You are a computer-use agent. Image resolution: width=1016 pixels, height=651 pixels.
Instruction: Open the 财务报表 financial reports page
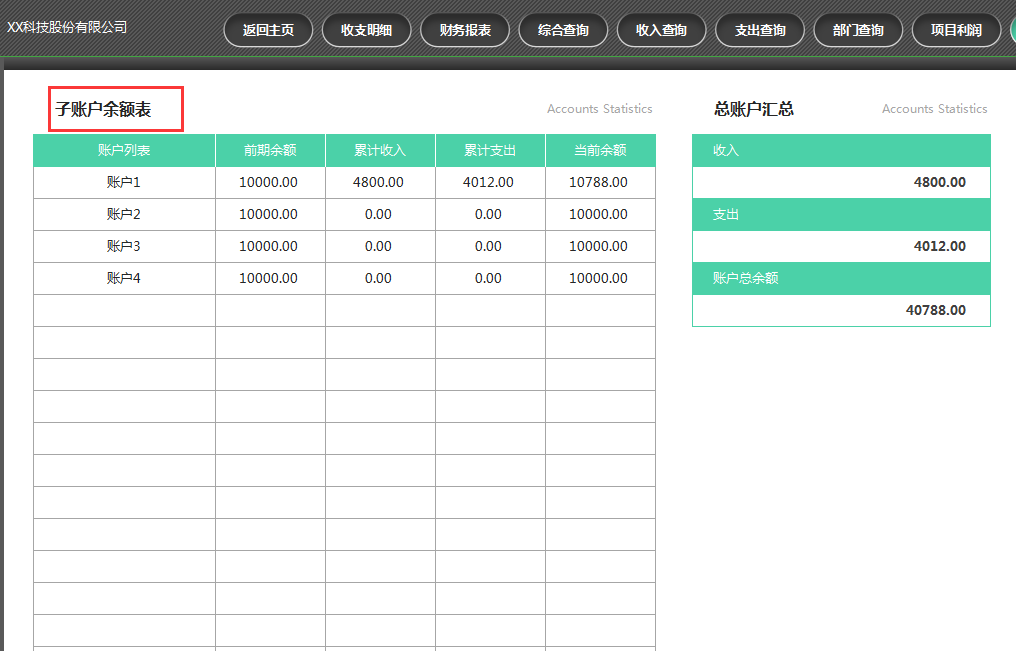pyautogui.click(x=465, y=29)
